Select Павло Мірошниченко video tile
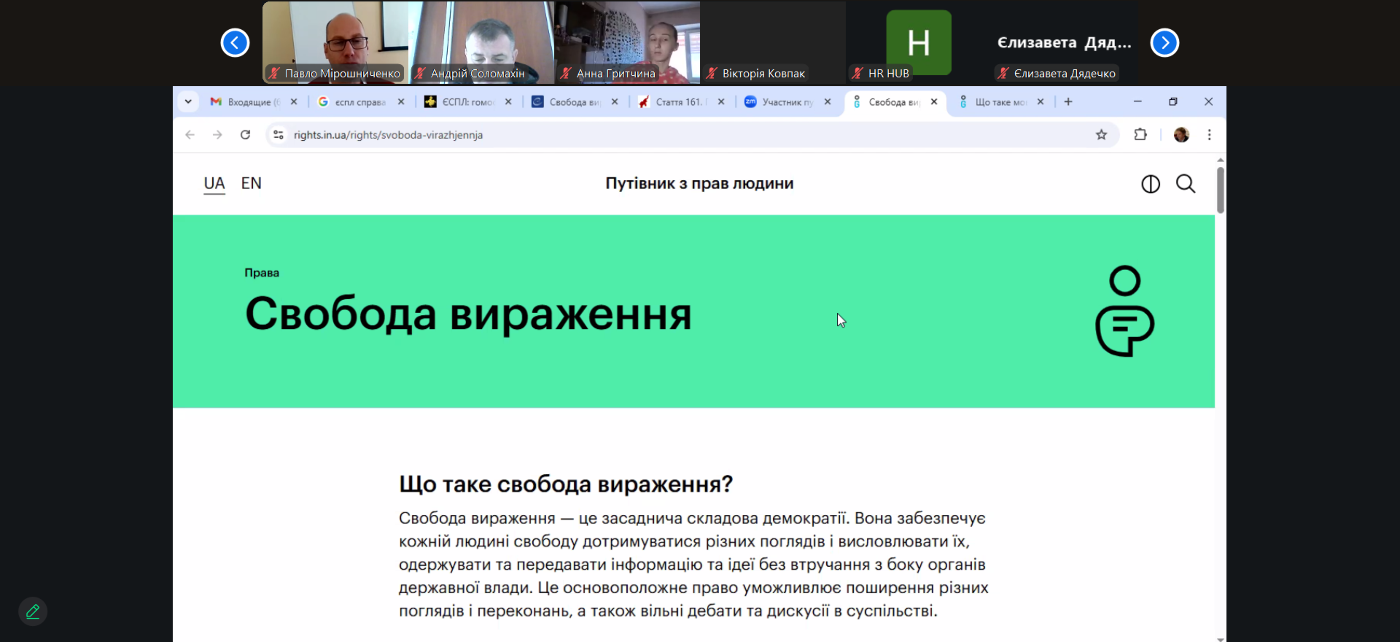The height and width of the screenshot is (642, 1400). [335, 42]
